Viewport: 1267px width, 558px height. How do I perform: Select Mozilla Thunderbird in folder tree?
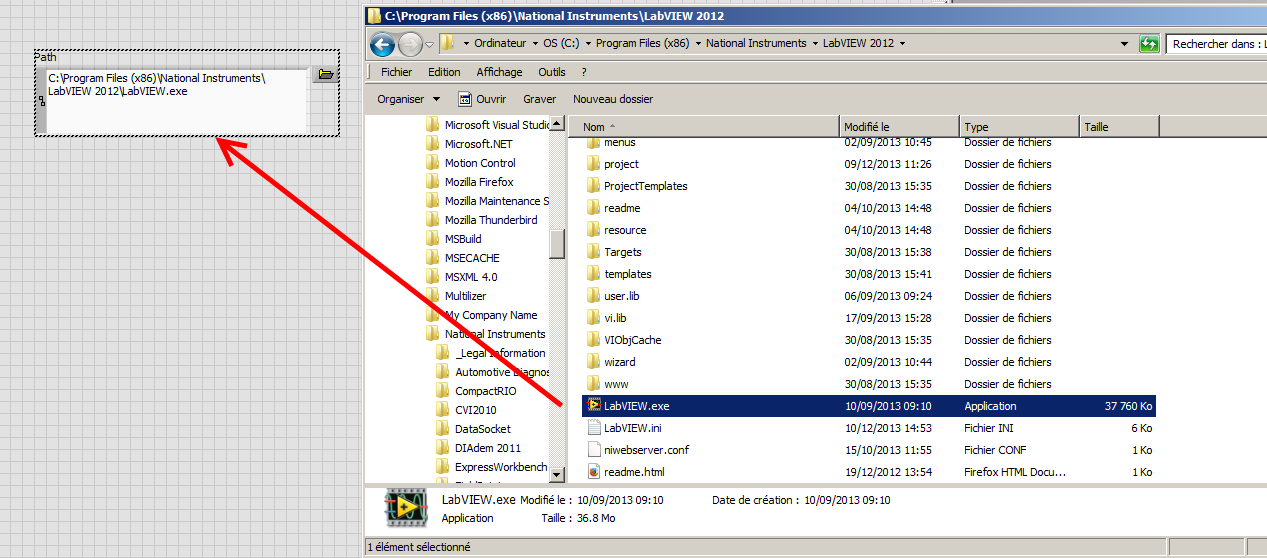click(x=491, y=220)
